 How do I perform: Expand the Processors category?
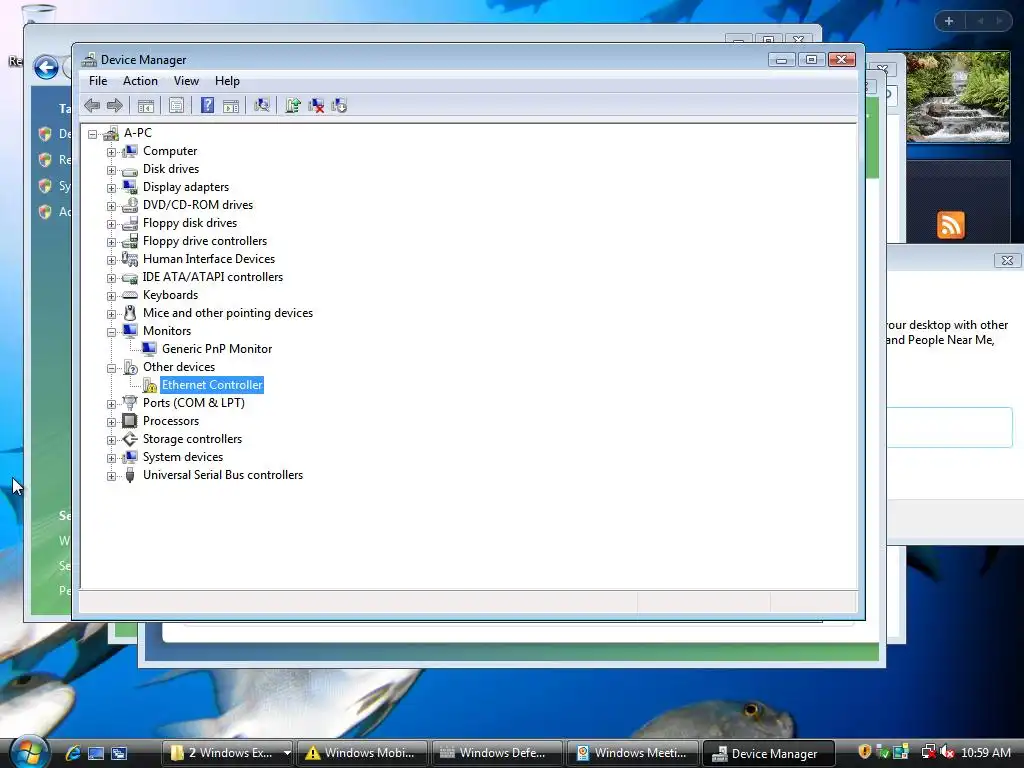(111, 423)
